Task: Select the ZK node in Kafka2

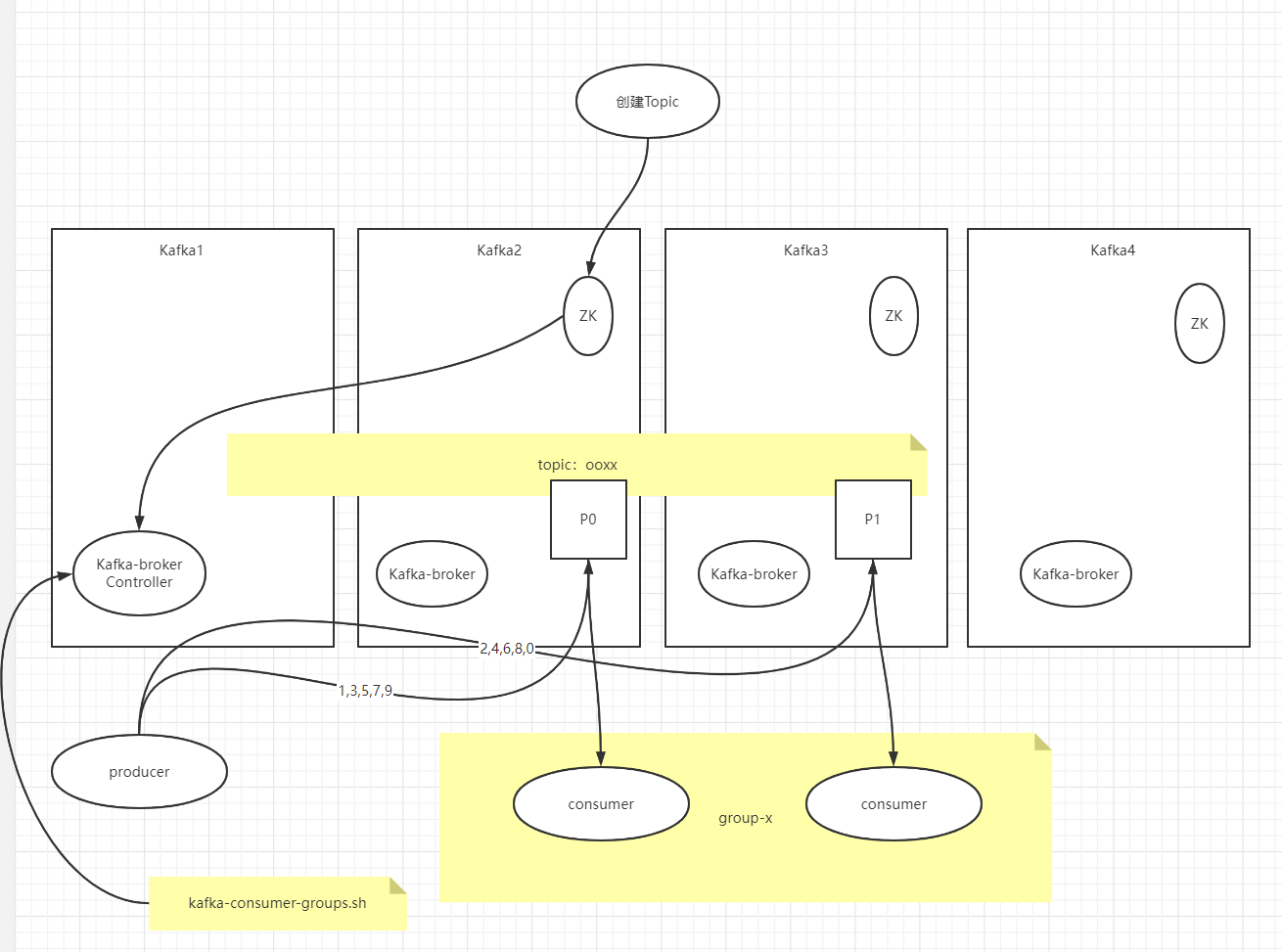Action: [x=588, y=316]
